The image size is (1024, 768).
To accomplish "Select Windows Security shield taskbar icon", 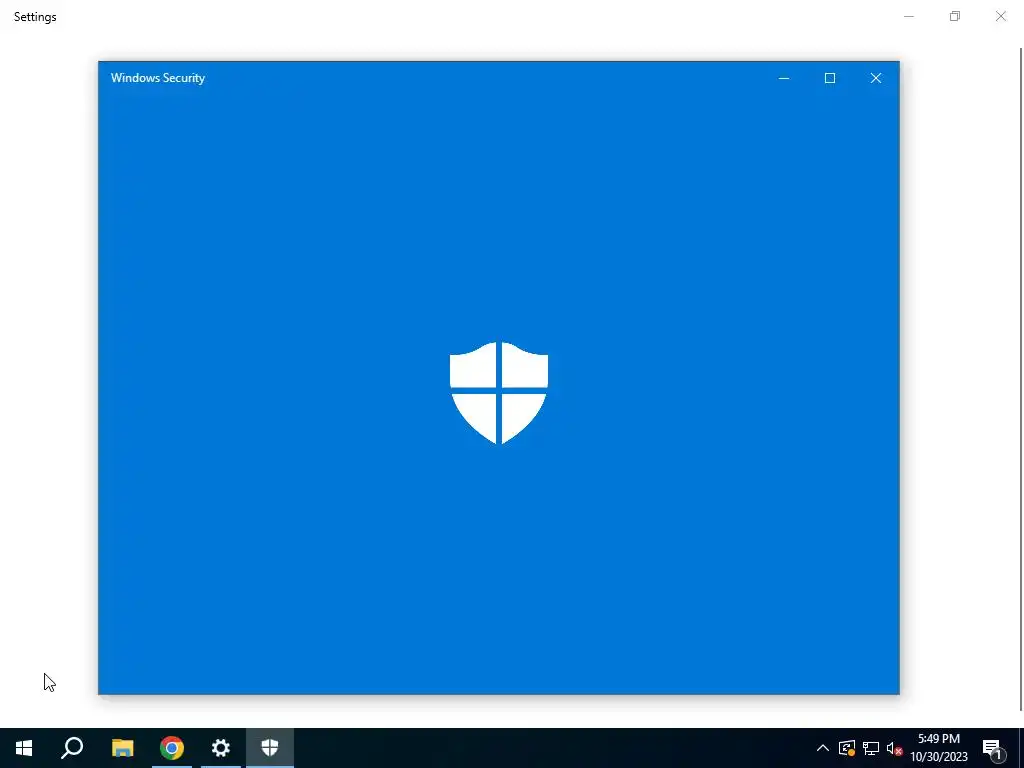I will click(270, 748).
